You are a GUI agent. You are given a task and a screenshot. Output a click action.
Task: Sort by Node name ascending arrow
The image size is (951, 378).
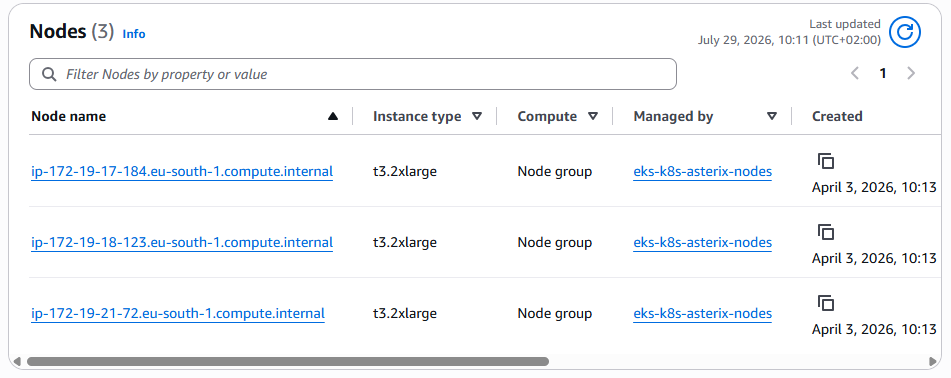332,116
